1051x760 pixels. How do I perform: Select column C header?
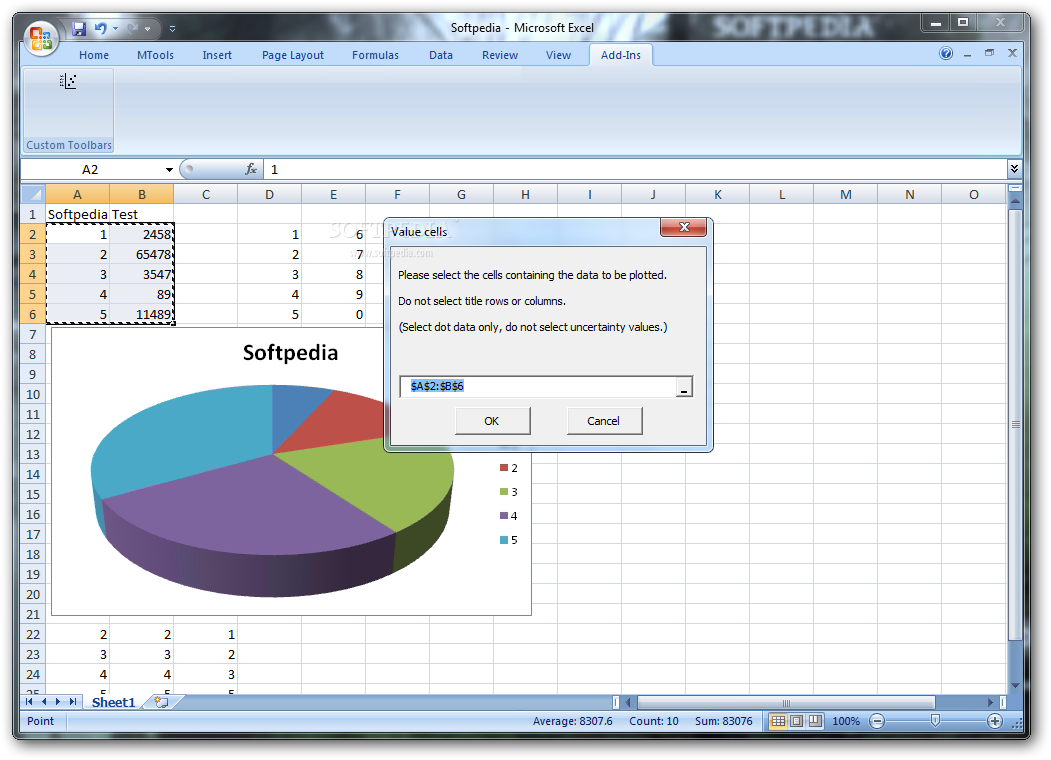click(x=206, y=194)
